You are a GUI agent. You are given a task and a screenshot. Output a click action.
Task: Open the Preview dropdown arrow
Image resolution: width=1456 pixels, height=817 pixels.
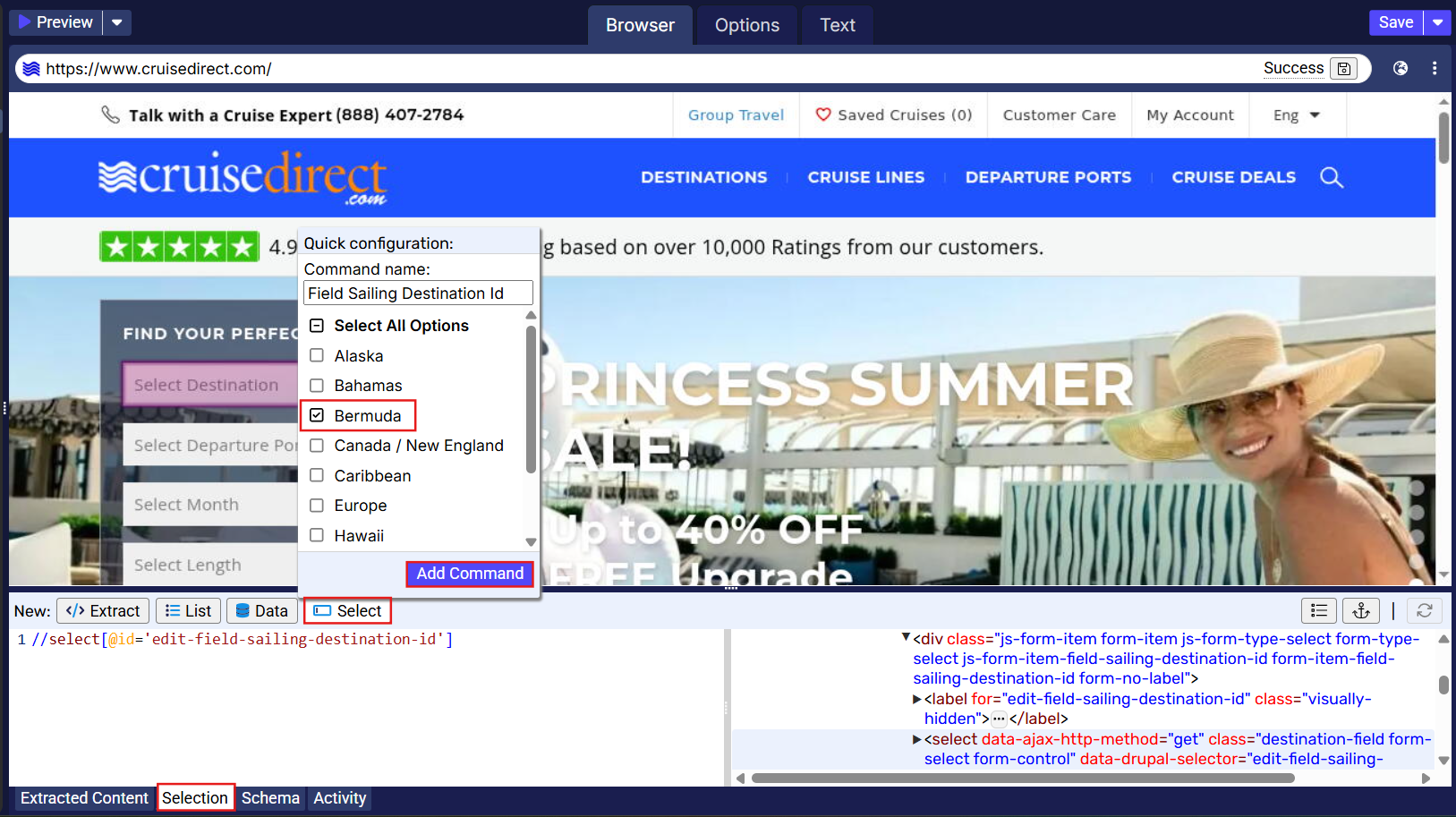pyautogui.click(x=117, y=22)
